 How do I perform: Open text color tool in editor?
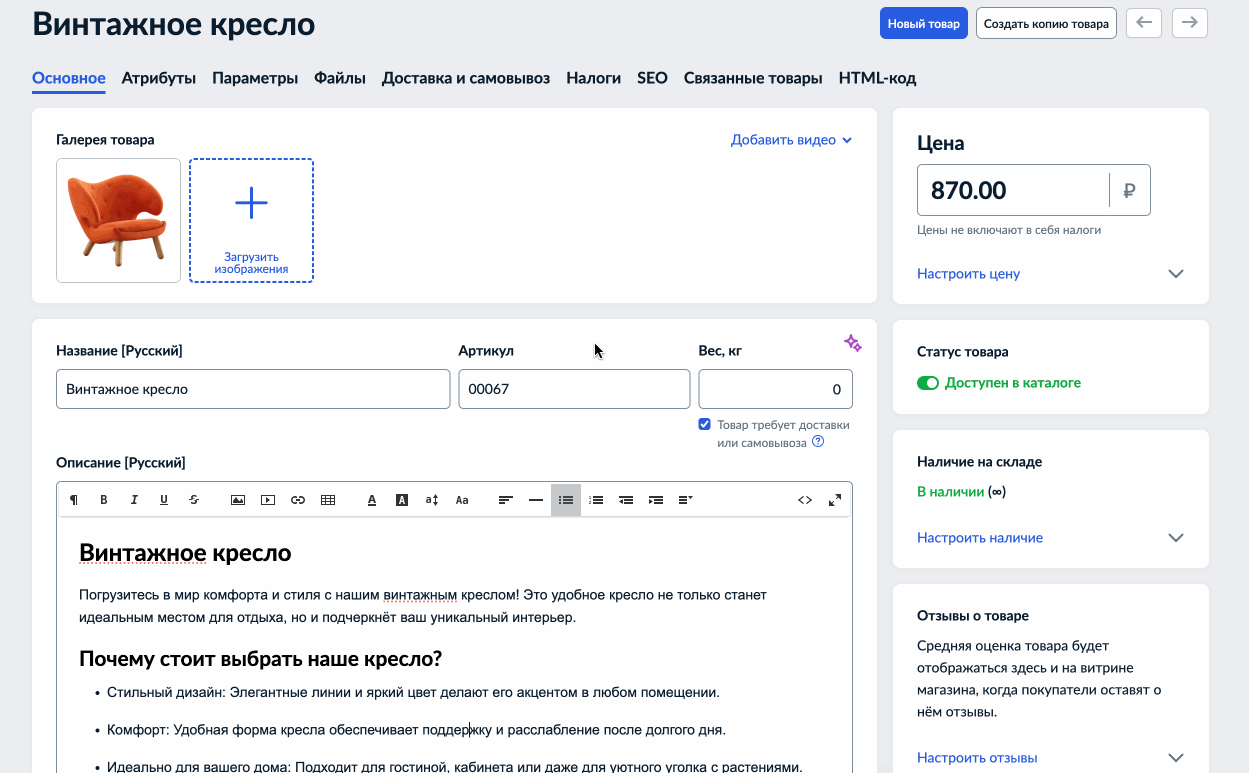(372, 500)
